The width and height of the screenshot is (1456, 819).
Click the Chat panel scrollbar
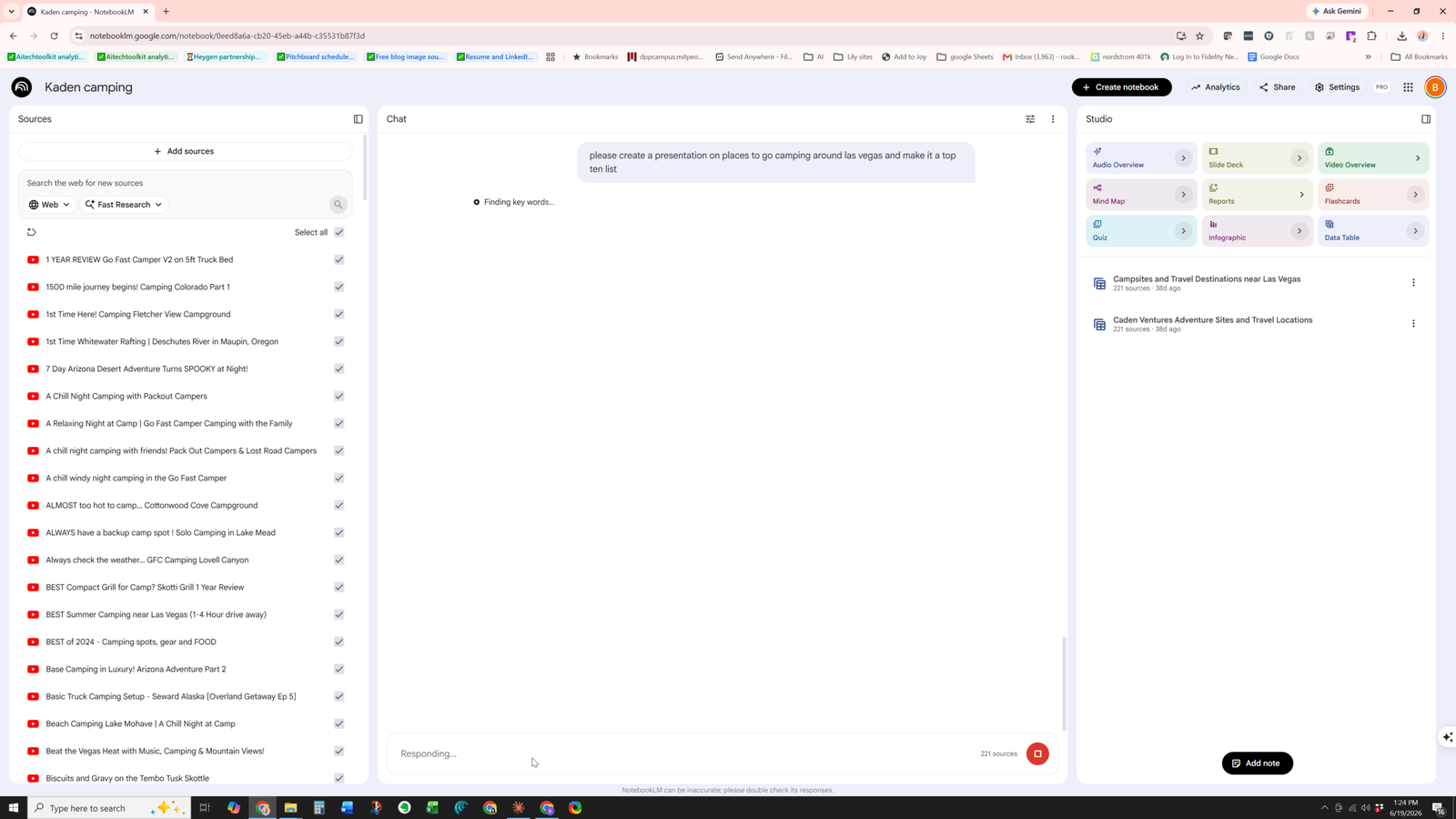[x=1063, y=684]
